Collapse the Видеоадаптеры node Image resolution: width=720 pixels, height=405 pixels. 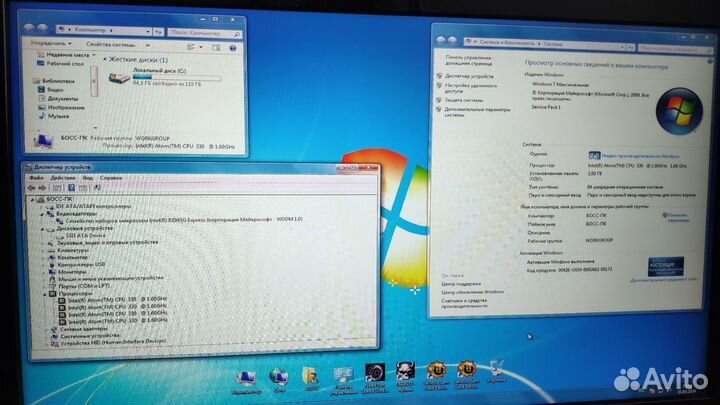(42, 214)
